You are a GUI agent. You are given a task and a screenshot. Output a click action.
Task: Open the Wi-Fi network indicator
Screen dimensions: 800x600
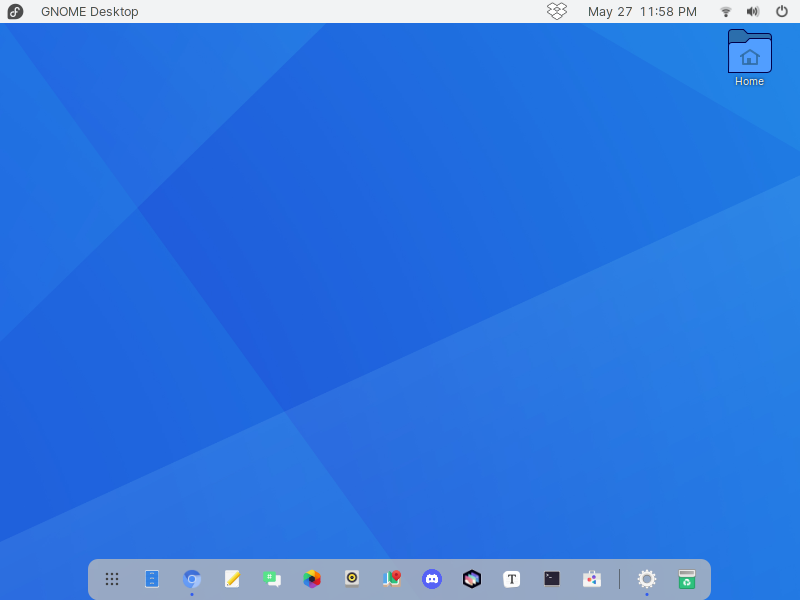click(x=726, y=11)
